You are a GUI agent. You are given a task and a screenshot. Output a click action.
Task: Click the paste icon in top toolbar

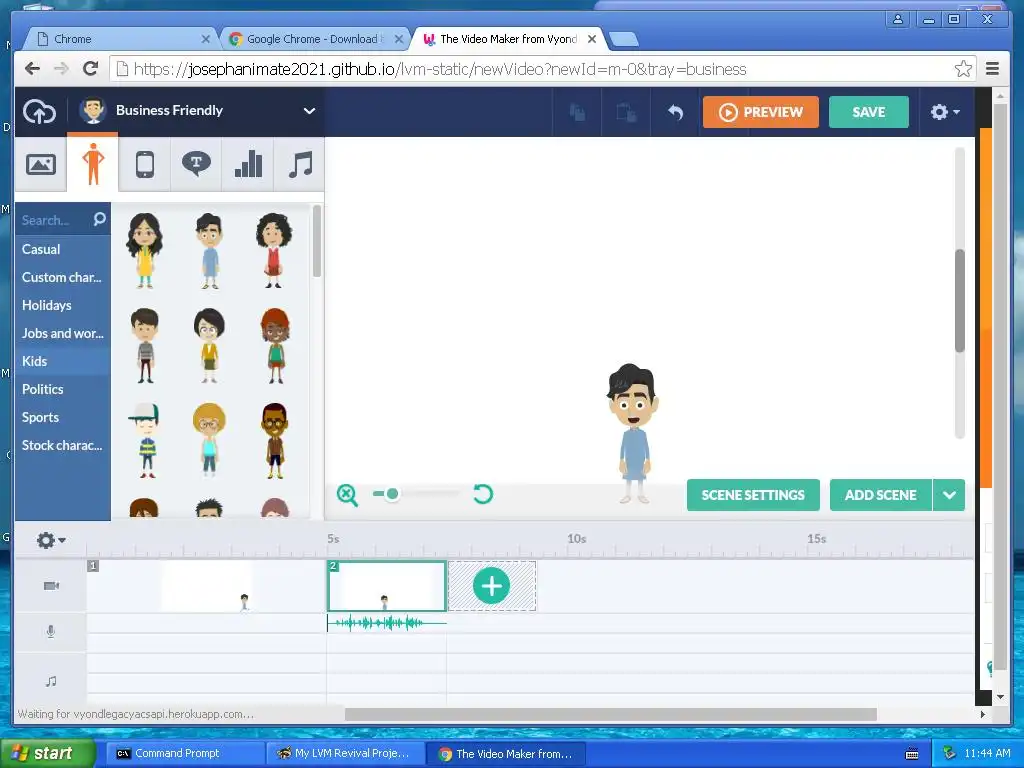click(x=626, y=112)
